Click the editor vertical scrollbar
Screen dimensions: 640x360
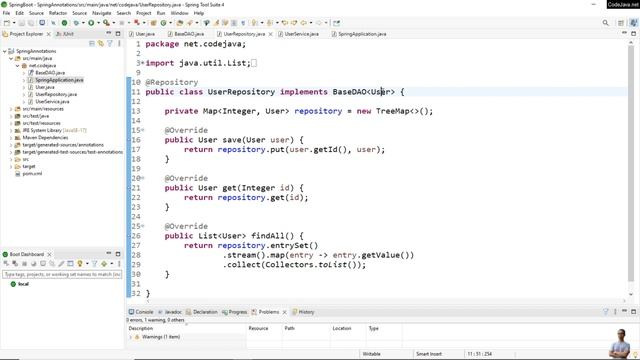[x=631, y=163]
